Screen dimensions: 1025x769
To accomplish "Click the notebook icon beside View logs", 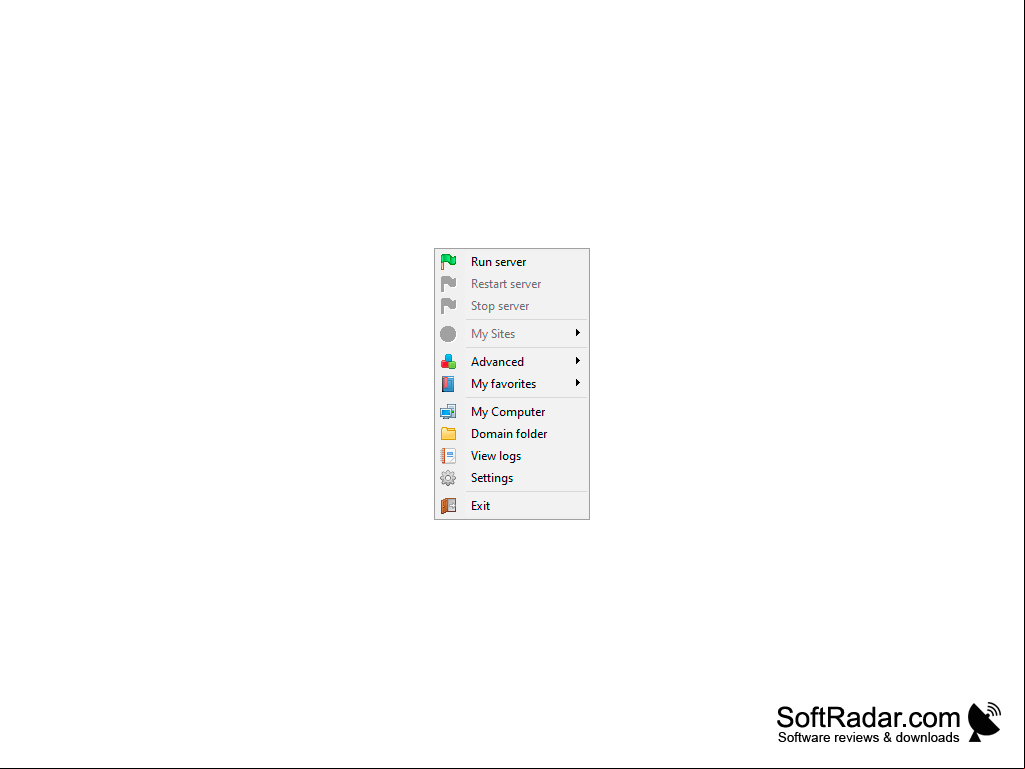I will click(x=448, y=456).
